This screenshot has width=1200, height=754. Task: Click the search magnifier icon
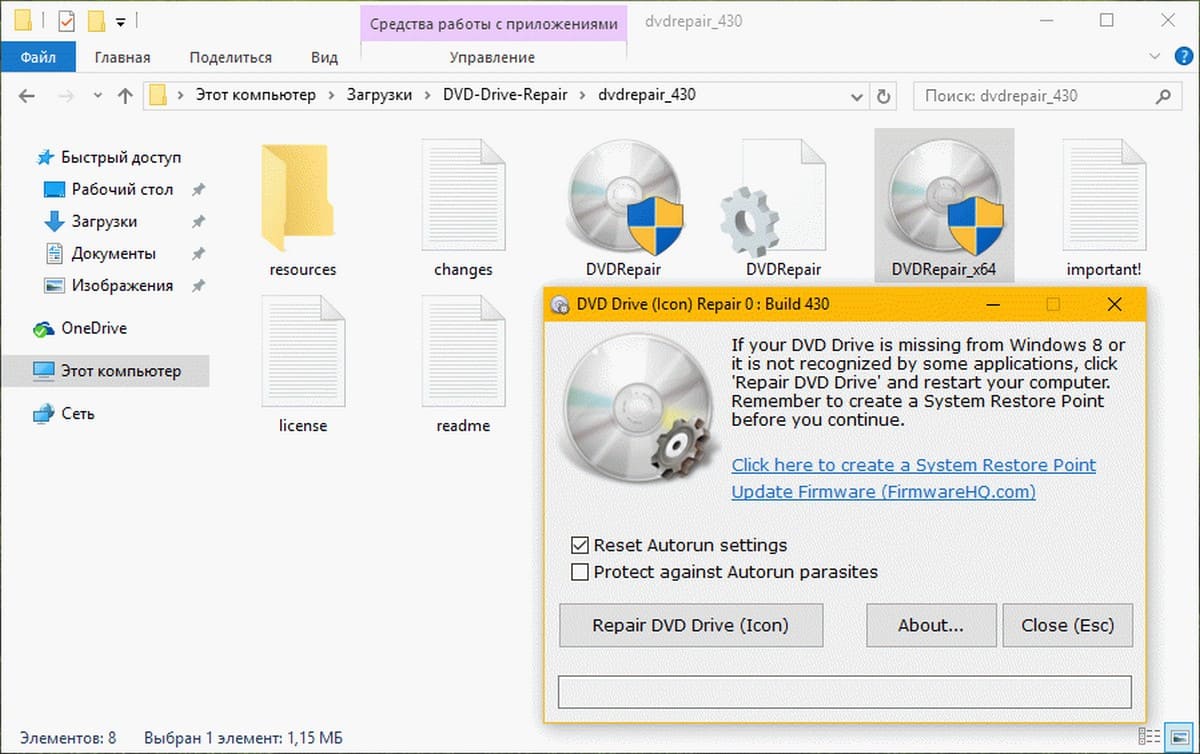point(1163,96)
